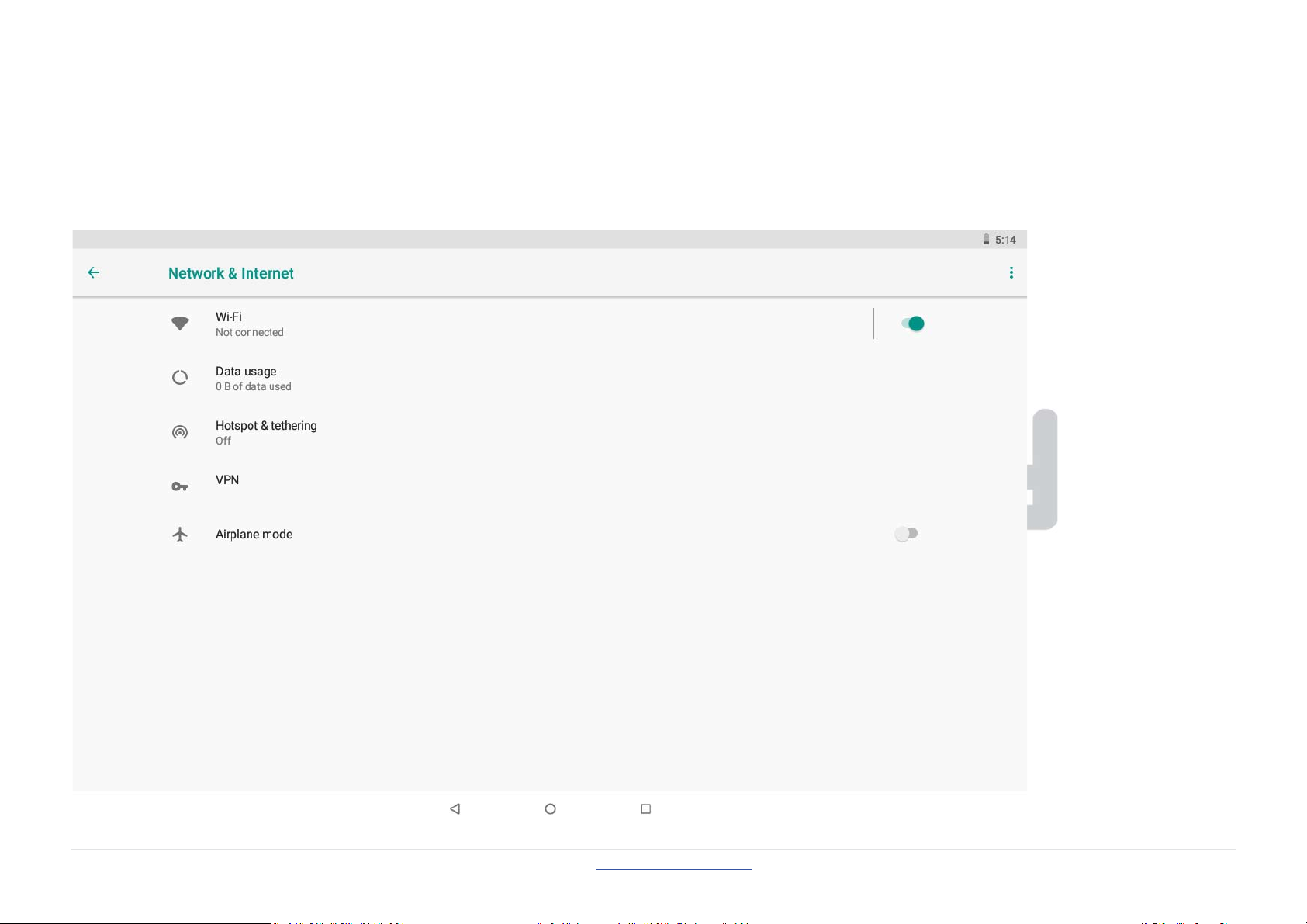Turn off the Wi-Fi switch
Screen dimensions: 1307x924
pyautogui.click(x=913, y=324)
